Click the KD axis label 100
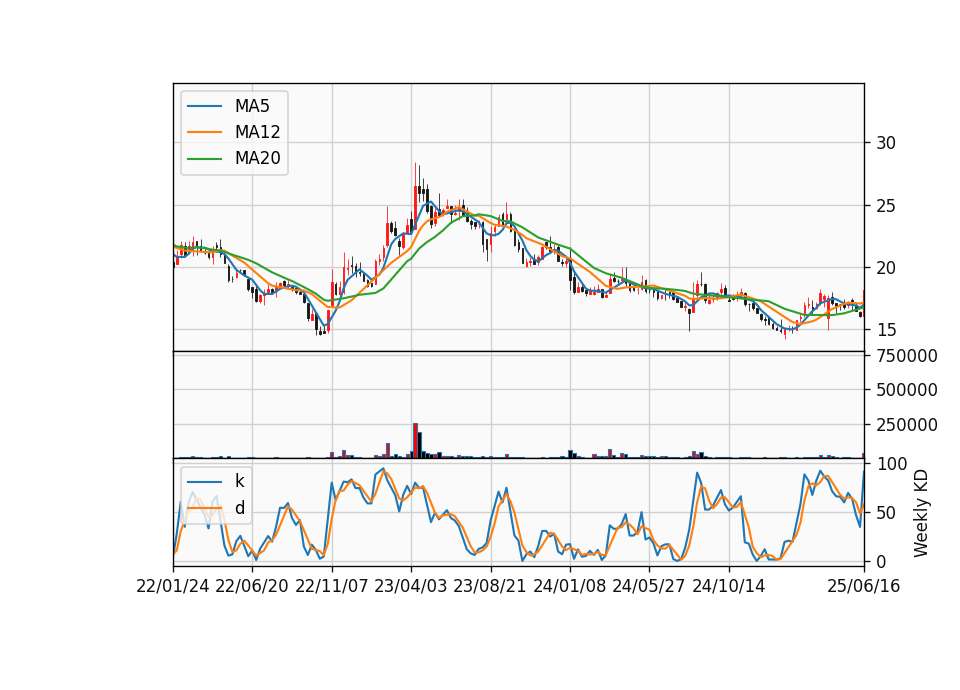The image size is (960, 690). pos(892,464)
